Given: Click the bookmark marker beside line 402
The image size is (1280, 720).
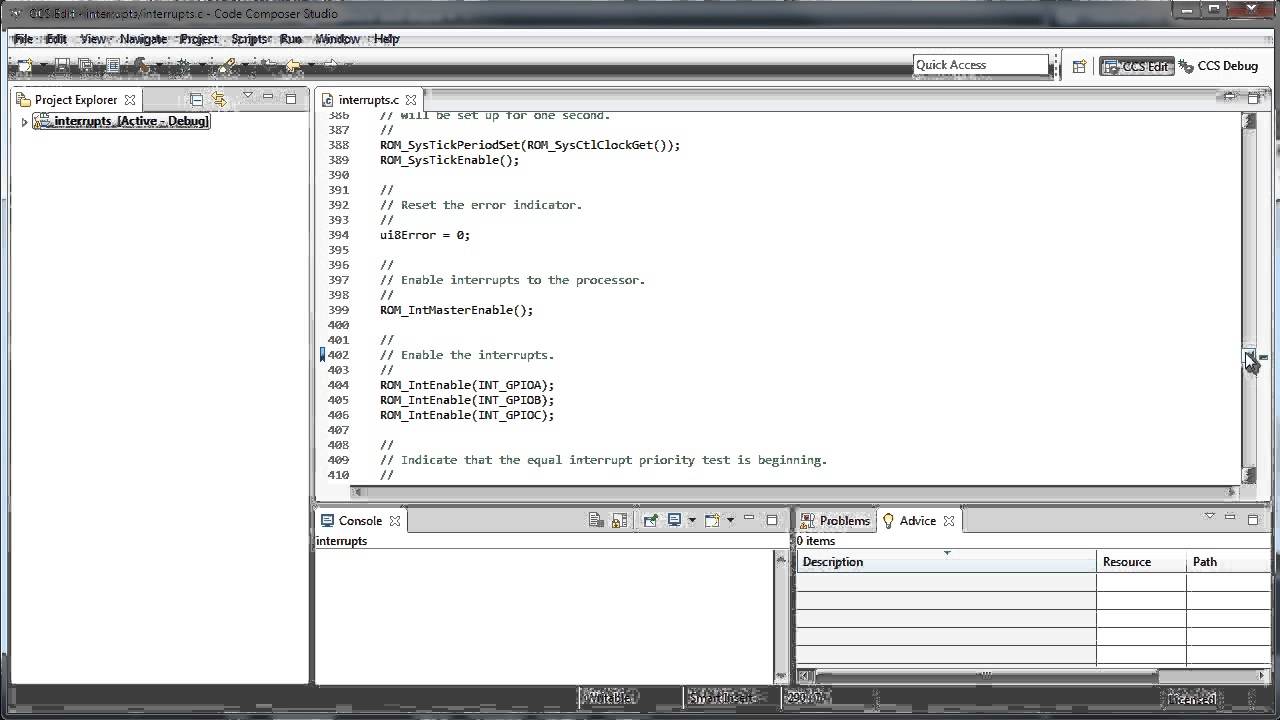Looking at the screenshot, I should click(x=322, y=354).
